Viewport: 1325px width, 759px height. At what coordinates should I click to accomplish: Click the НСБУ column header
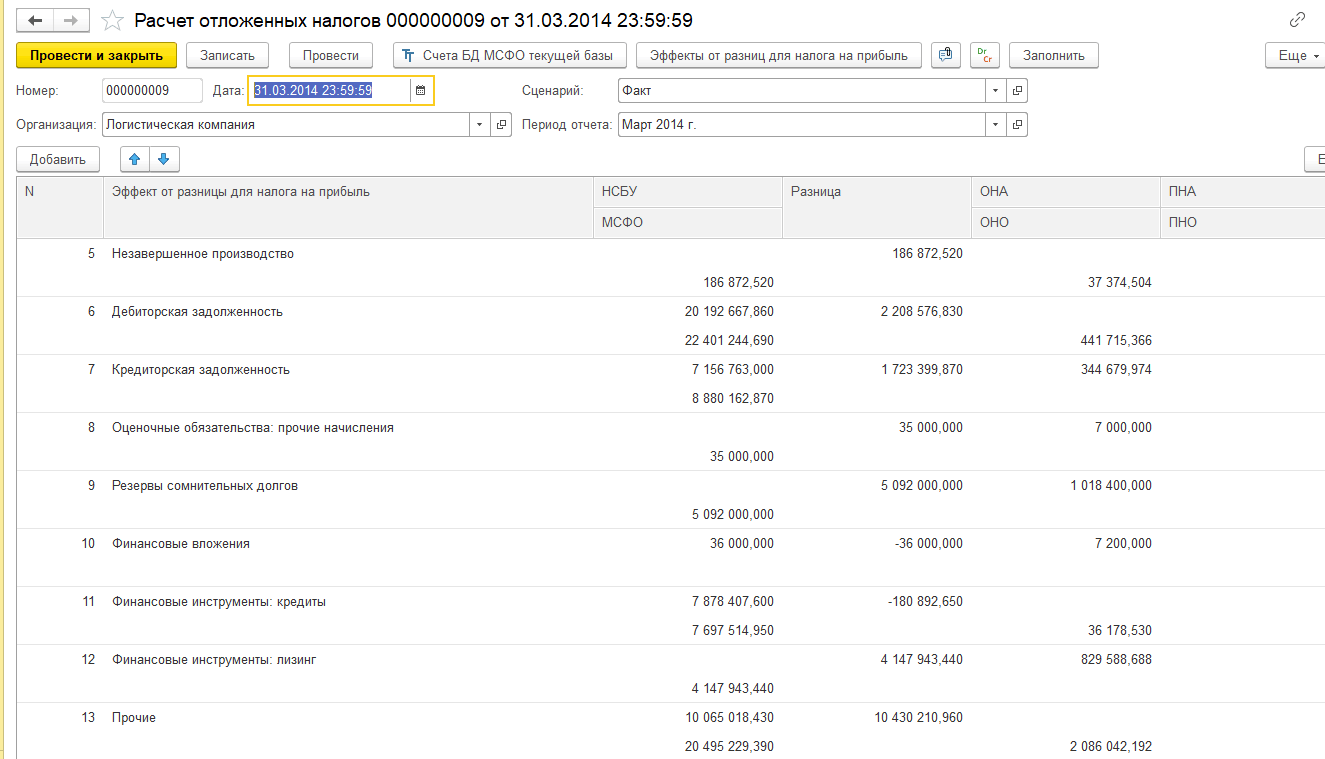point(688,192)
